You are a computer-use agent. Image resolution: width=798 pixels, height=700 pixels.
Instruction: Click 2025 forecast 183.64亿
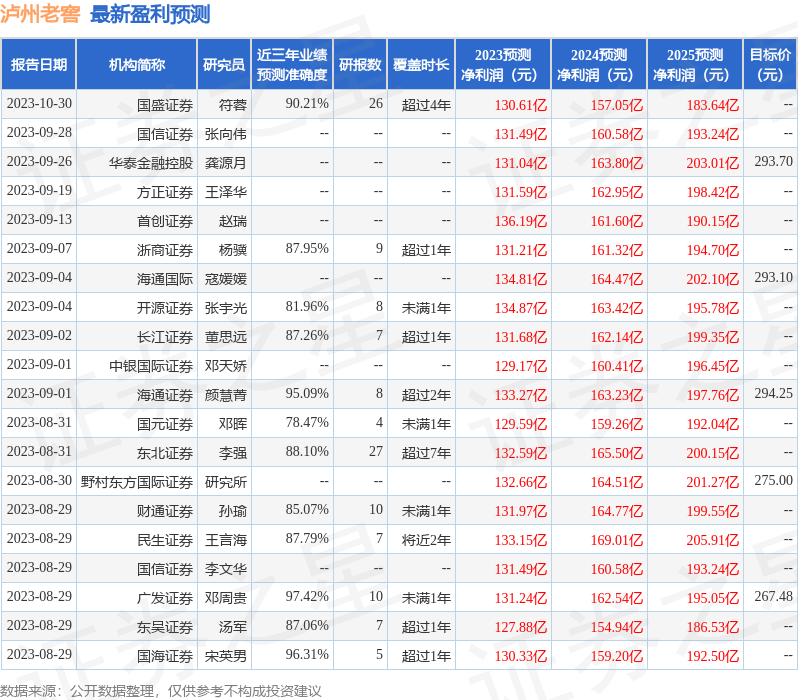(x=712, y=105)
